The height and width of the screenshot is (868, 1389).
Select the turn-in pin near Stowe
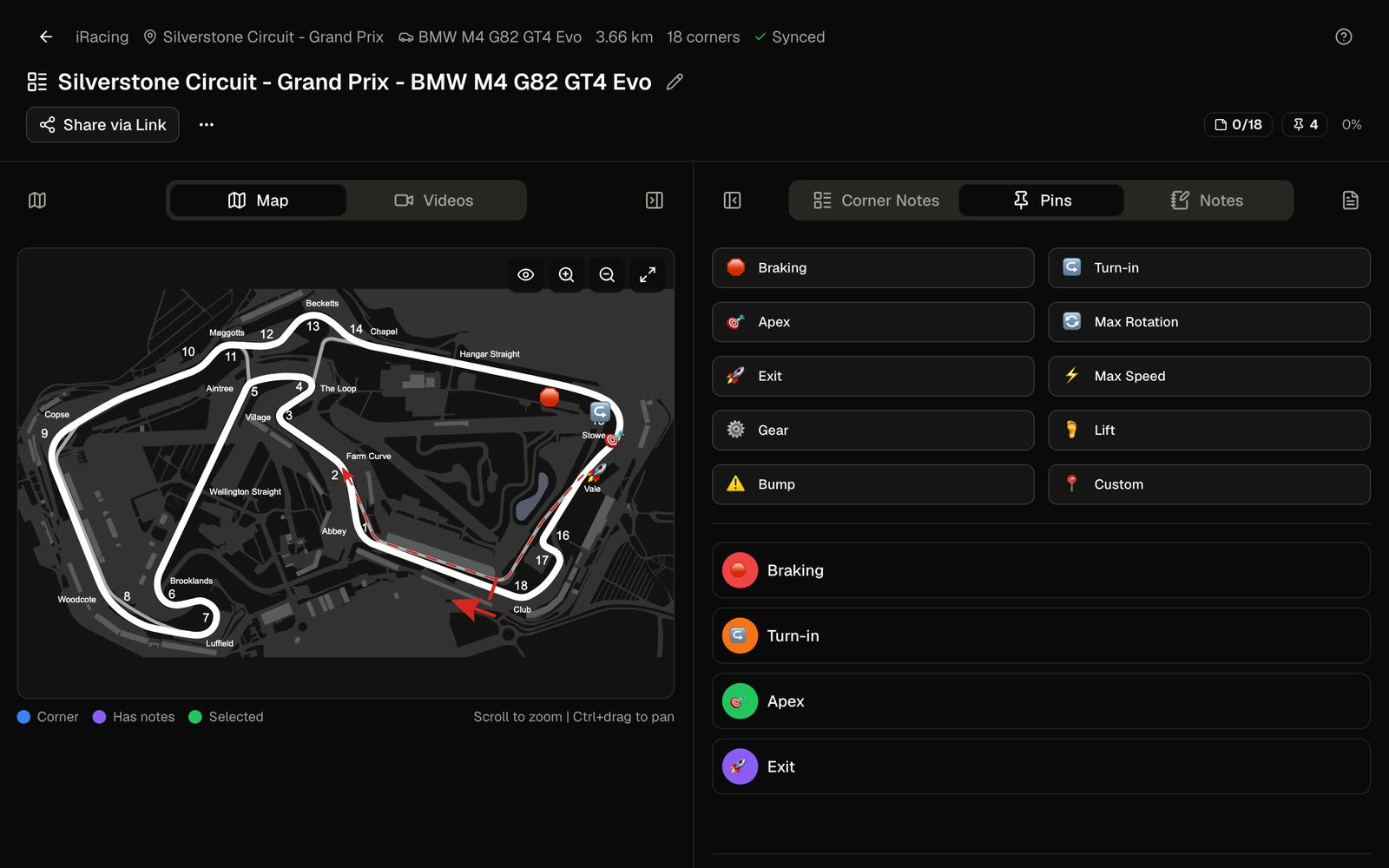click(x=600, y=411)
